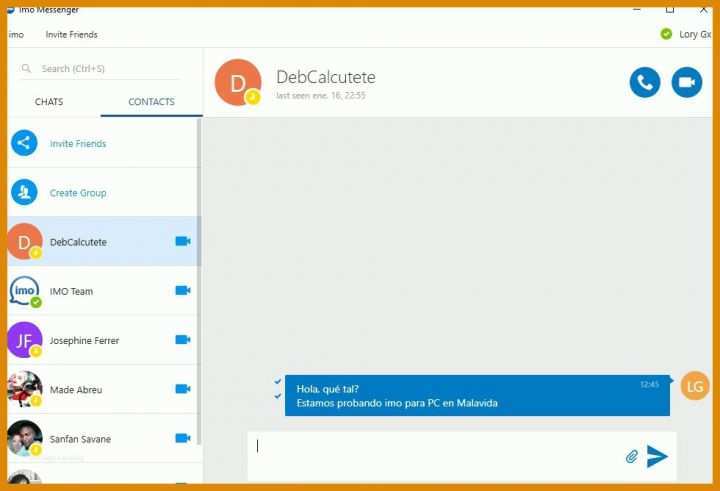The image size is (720, 491).
Task: Switch to the CHATS tab
Action: (49, 102)
